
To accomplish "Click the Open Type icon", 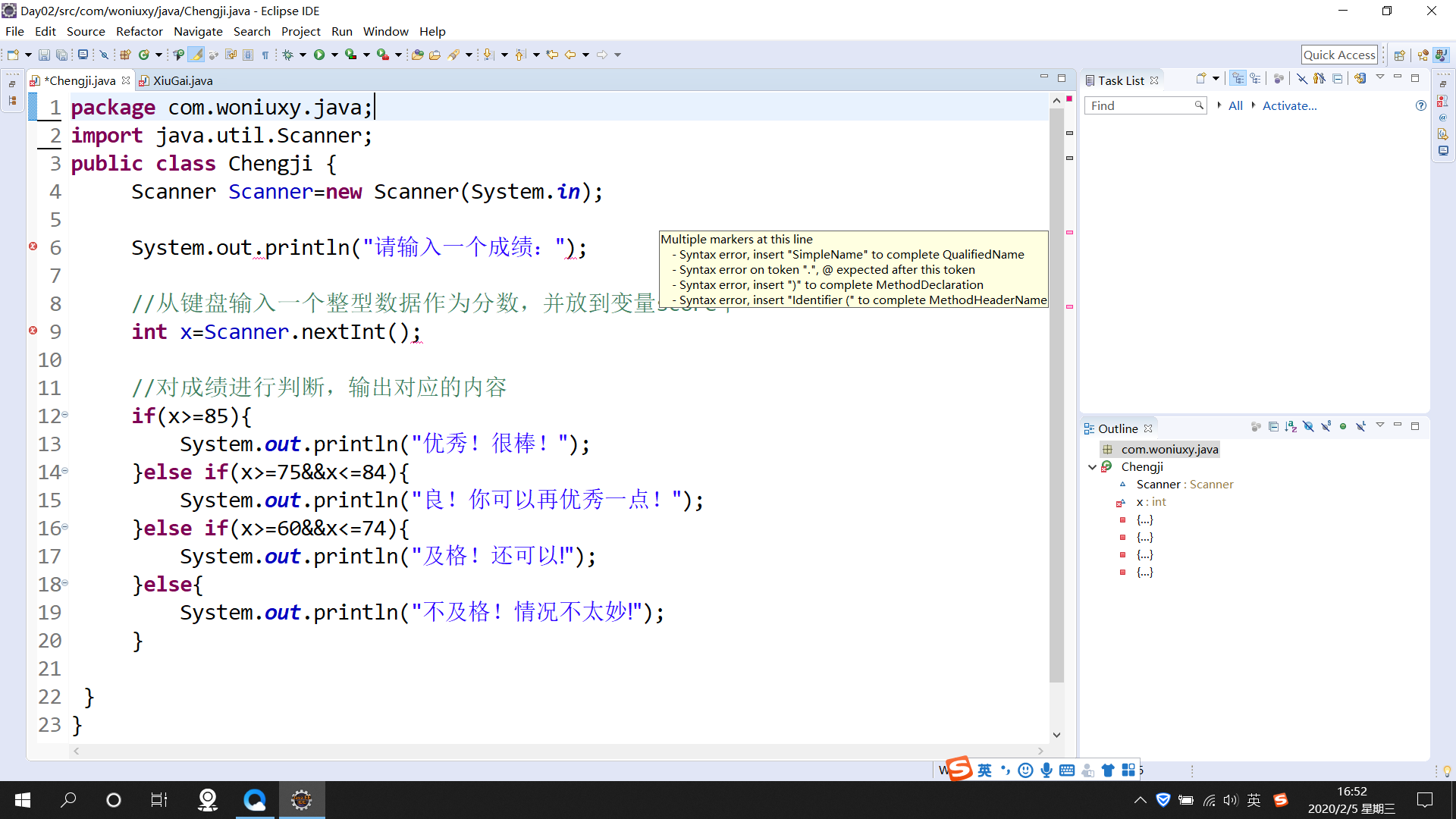I will click(x=417, y=55).
